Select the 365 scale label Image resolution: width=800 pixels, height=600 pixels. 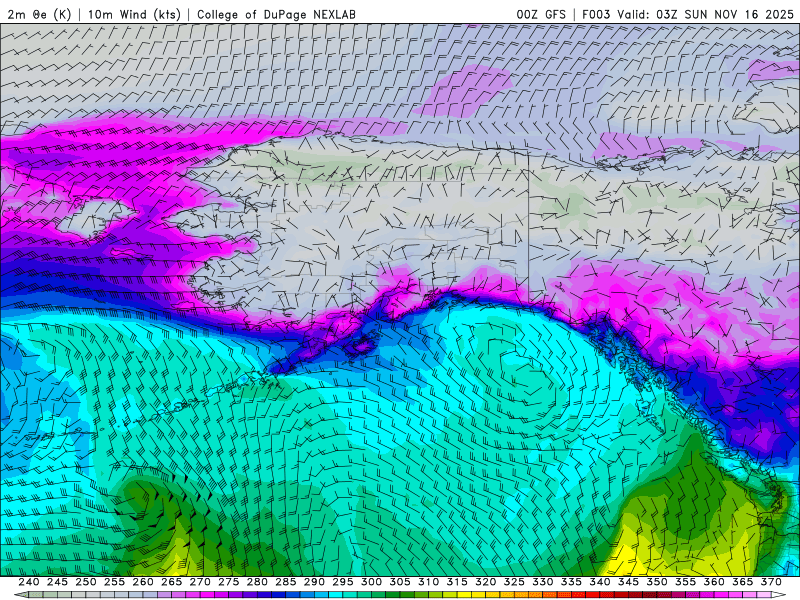point(743,582)
